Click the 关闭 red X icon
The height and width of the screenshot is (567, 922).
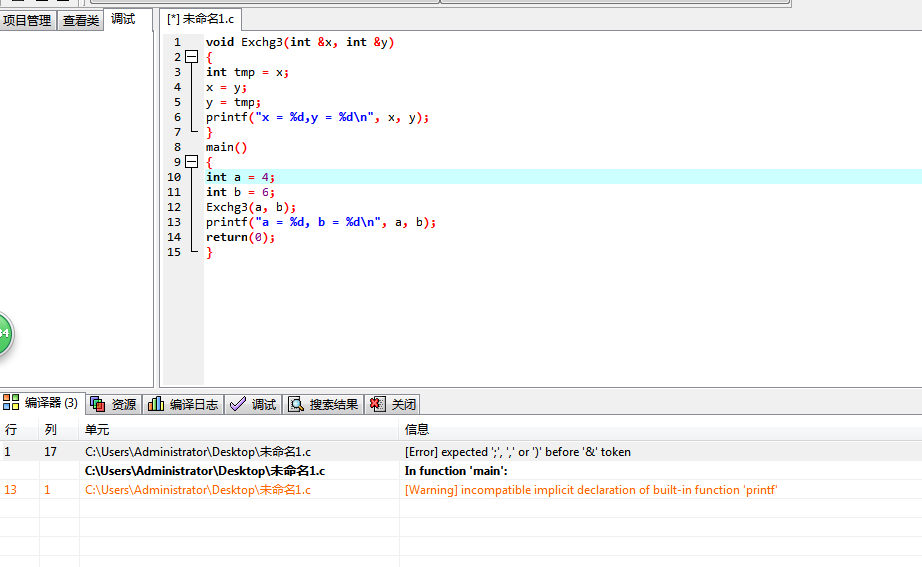377,404
